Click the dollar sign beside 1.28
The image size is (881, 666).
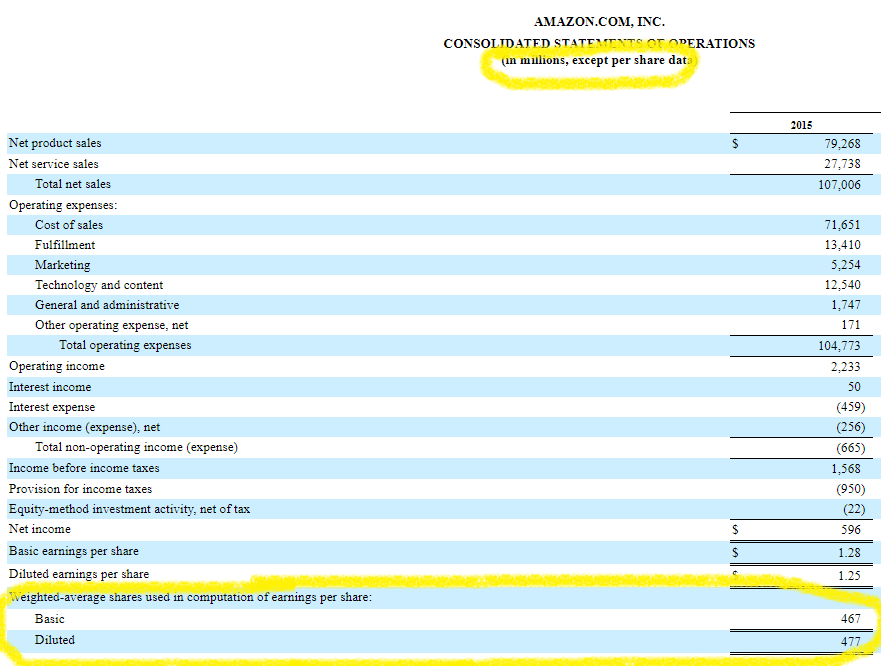[735, 552]
